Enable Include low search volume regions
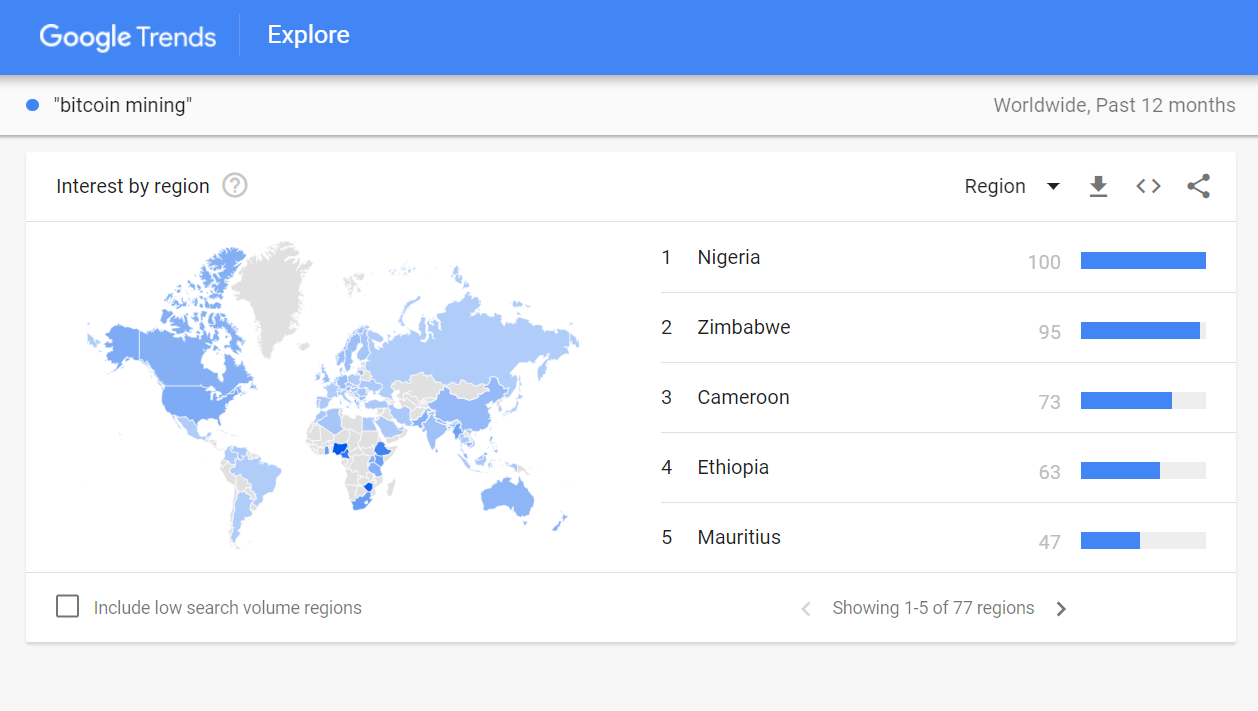 [67, 605]
